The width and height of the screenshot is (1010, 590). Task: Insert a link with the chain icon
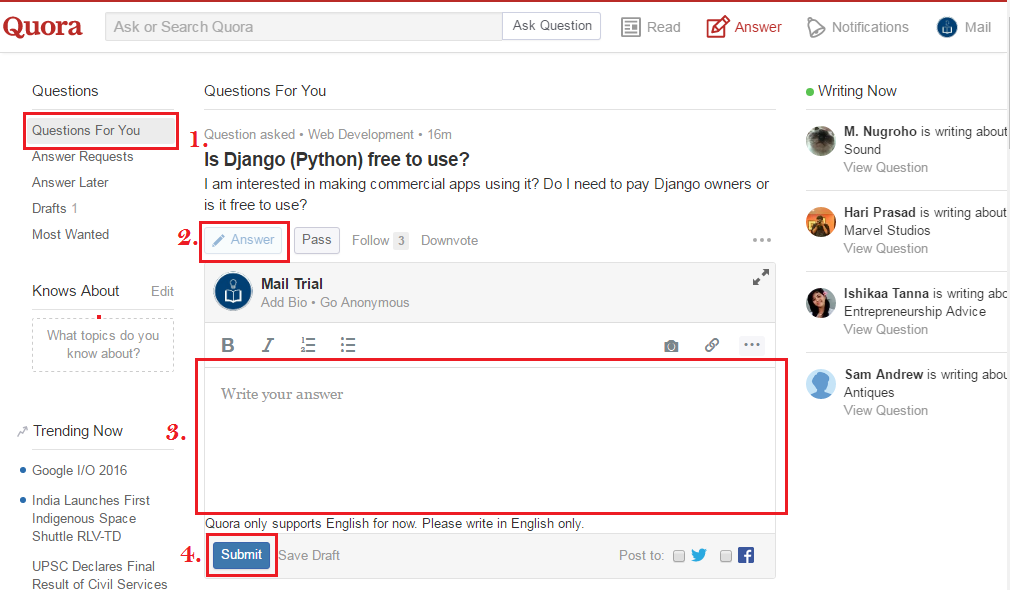tap(712, 345)
